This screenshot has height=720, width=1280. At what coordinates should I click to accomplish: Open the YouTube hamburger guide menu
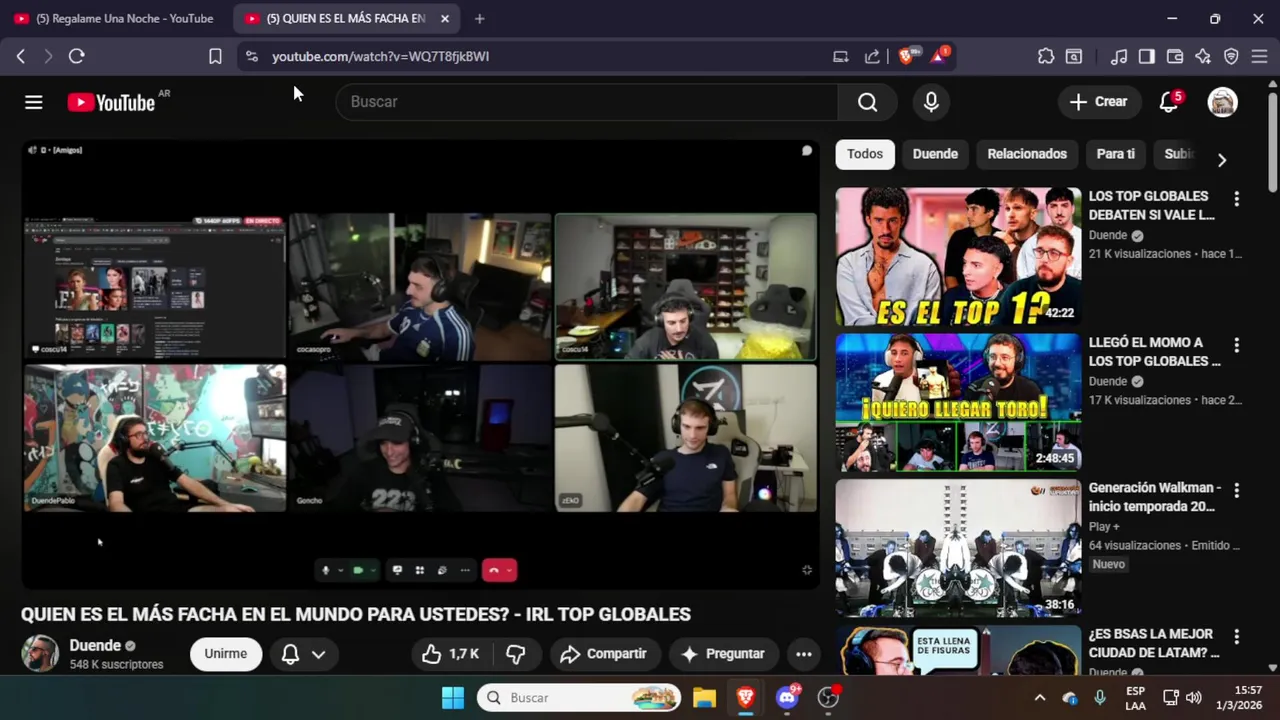point(34,102)
